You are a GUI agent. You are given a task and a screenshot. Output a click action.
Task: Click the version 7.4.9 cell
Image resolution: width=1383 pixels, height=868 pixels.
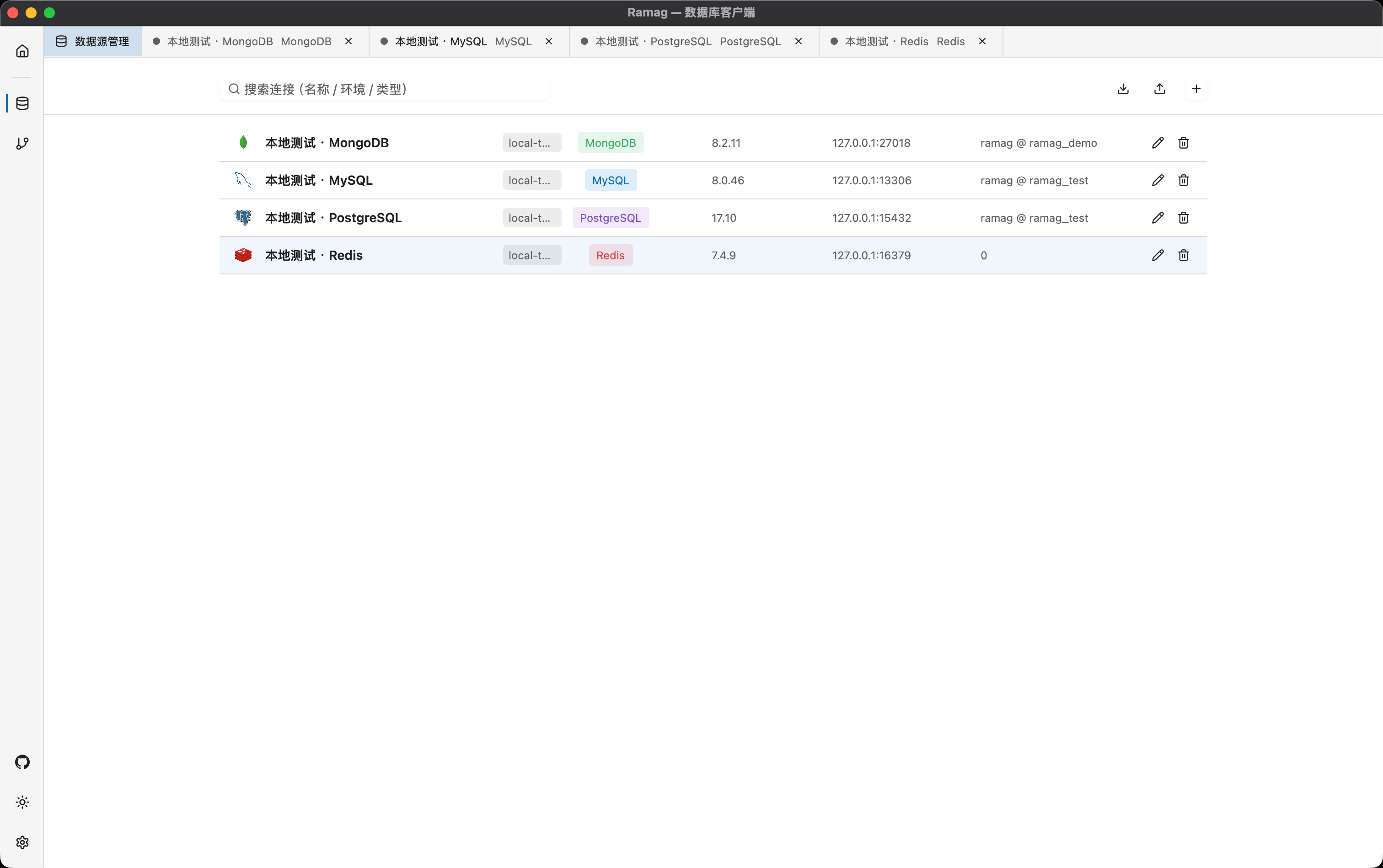coord(724,256)
